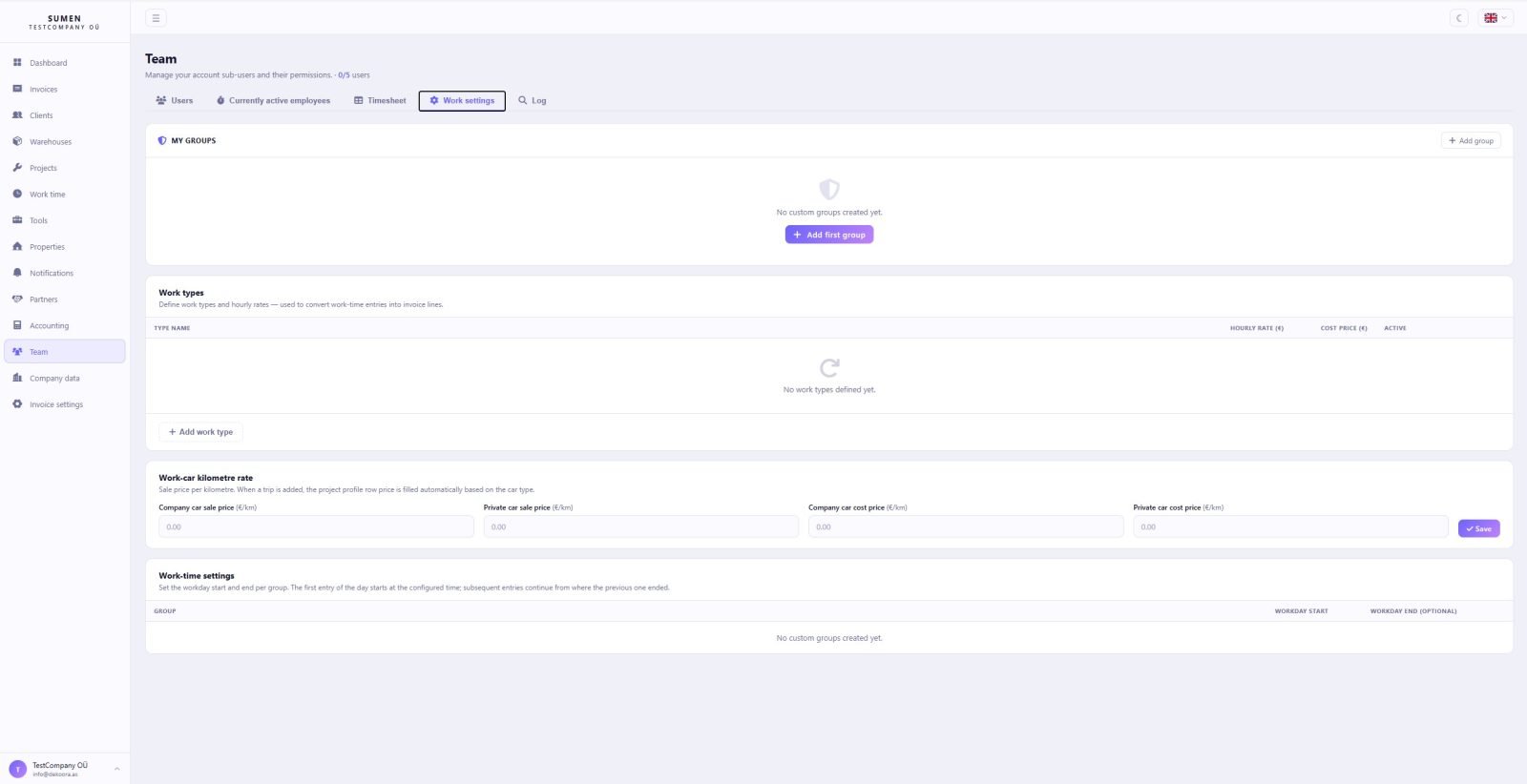
Task: Open Warehouses via its box icon
Action: 17,141
